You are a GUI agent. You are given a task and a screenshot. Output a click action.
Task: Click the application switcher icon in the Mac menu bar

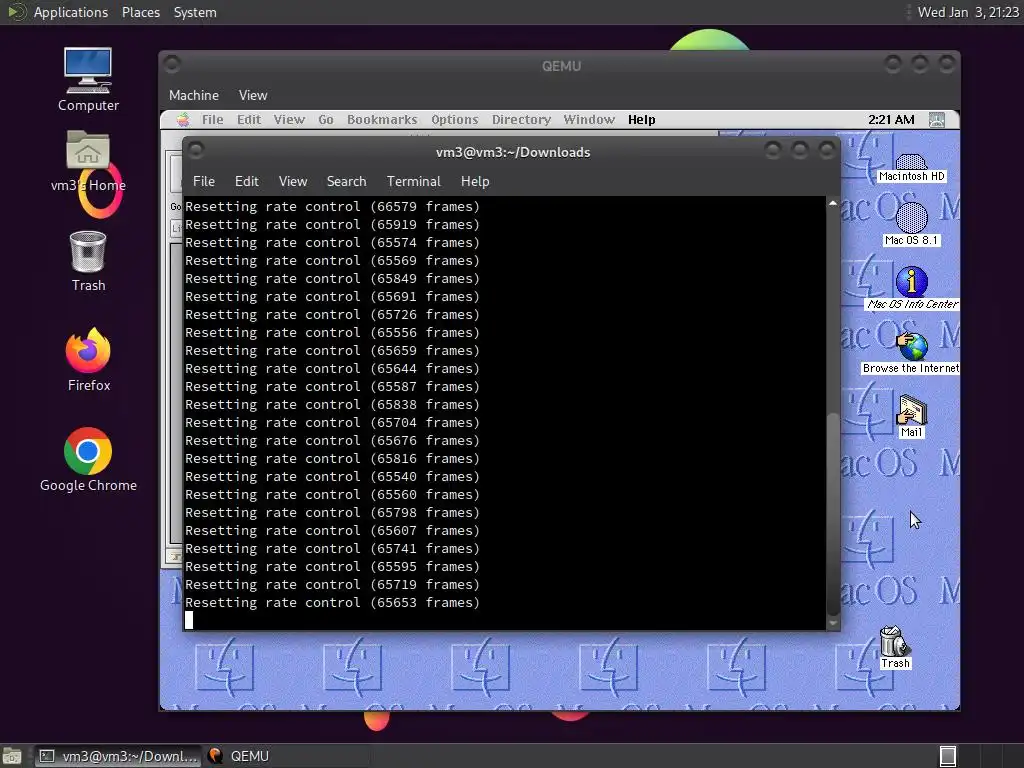pos(936,120)
